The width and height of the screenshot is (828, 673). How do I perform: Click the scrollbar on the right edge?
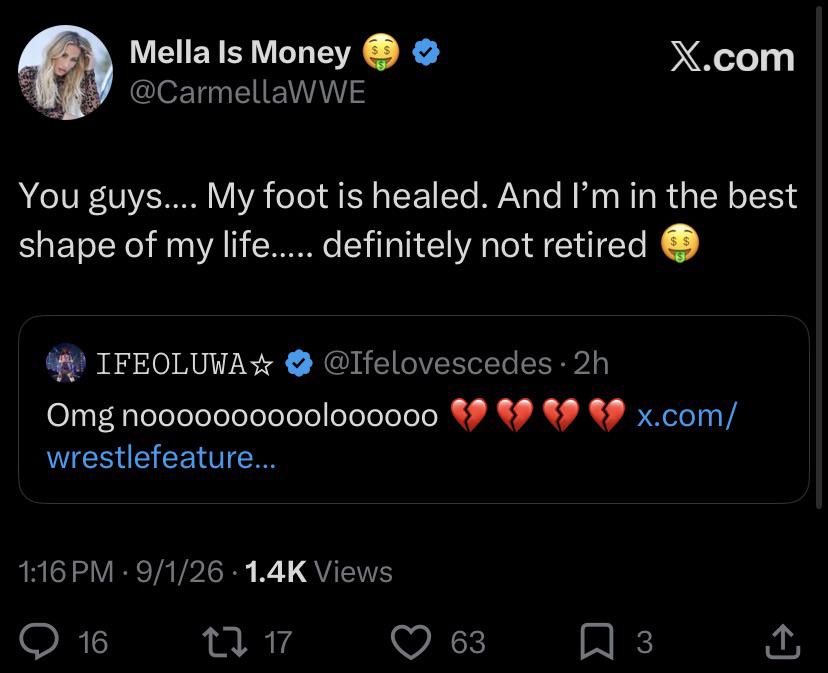click(819, 254)
